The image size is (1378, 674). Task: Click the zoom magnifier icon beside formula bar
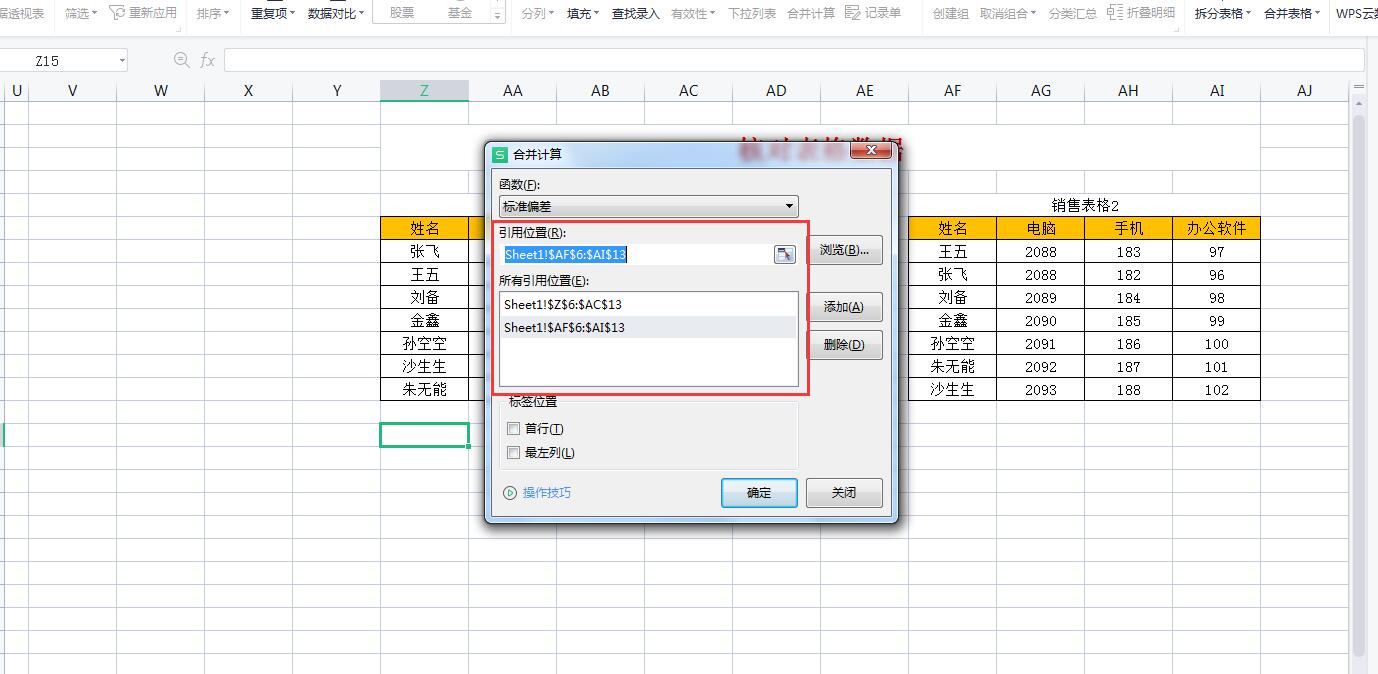click(x=181, y=60)
